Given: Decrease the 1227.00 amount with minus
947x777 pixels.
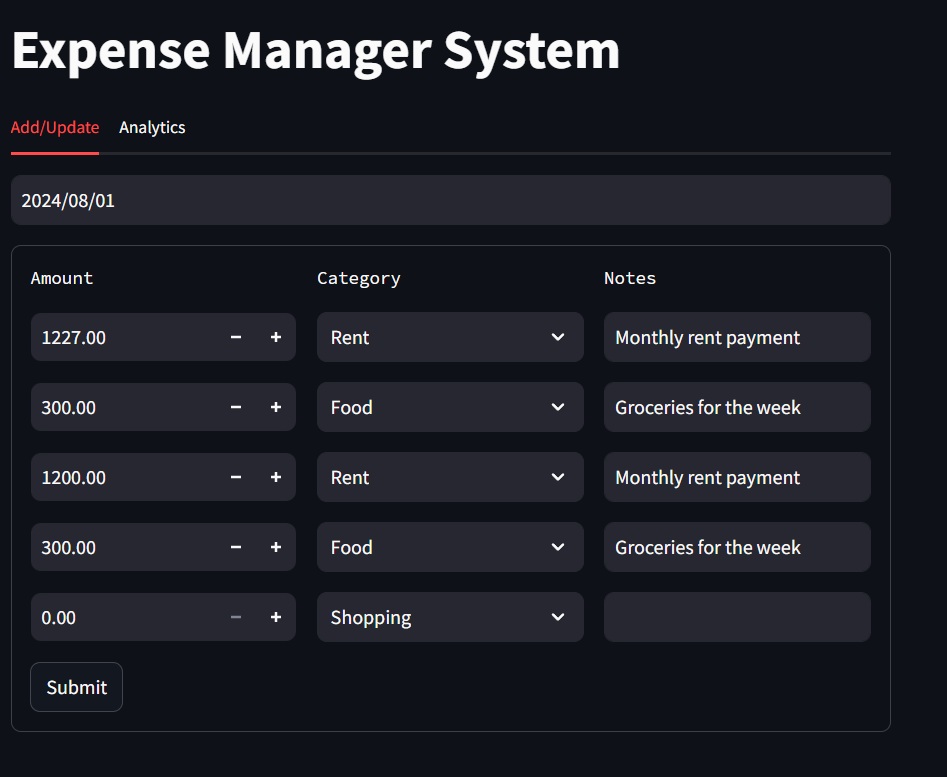Looking at the screenshot, I should click(x=236, y=337).
